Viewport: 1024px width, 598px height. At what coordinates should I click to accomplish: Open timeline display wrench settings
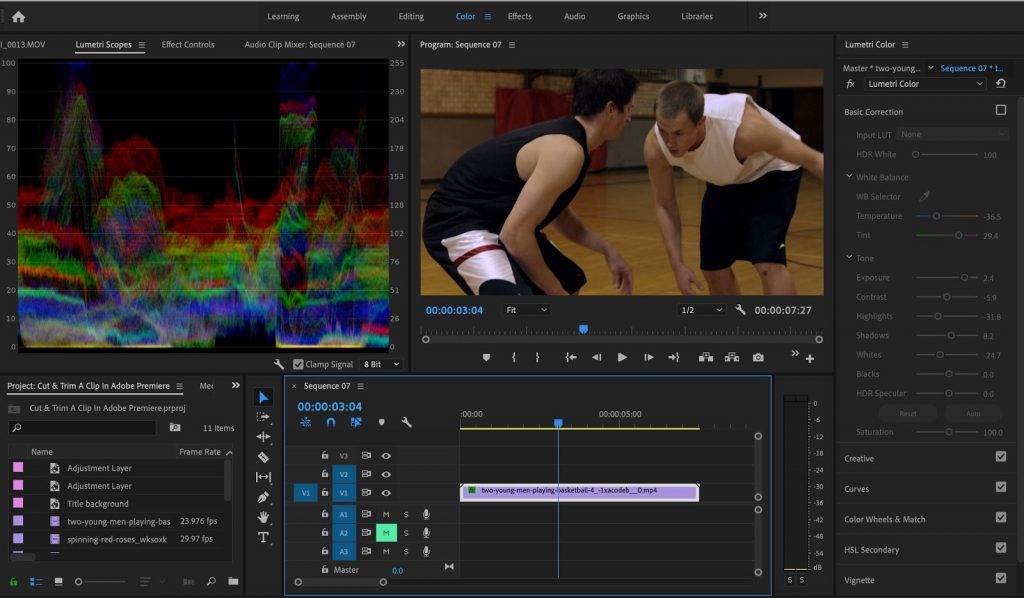tap(406, 422)
